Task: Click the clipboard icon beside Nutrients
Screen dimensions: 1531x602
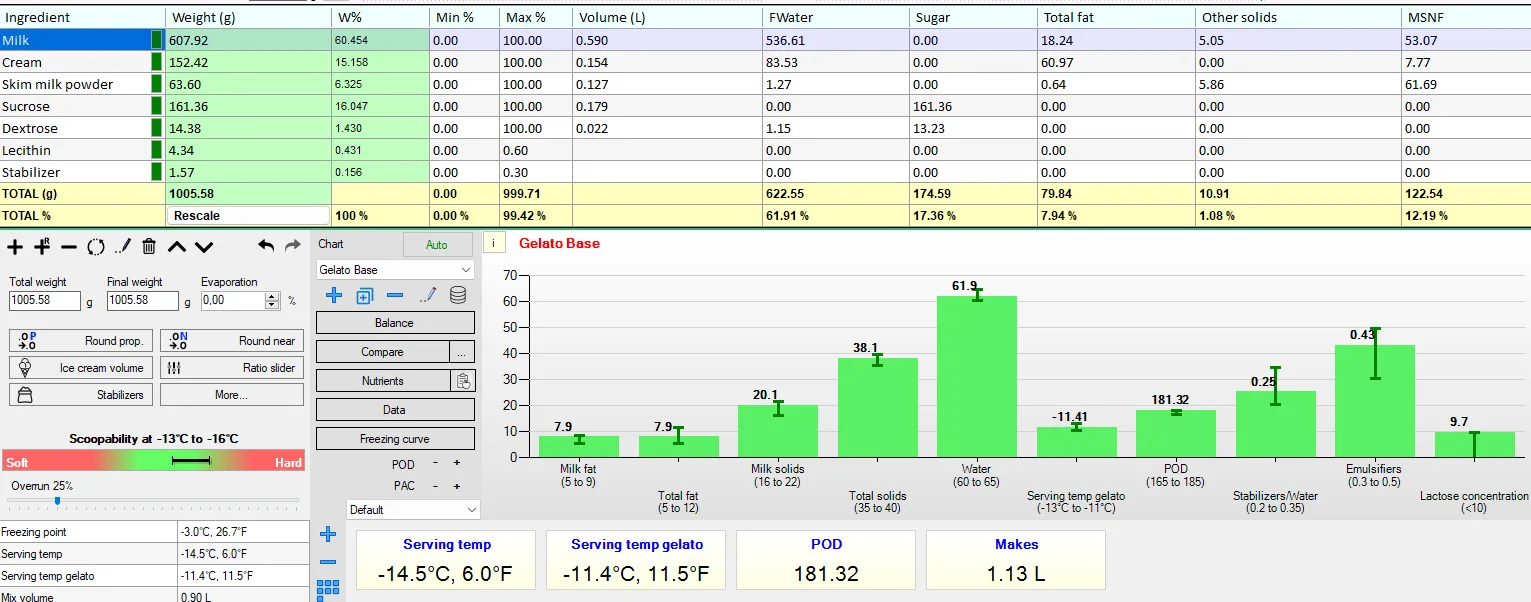Action: pos(463,381)
